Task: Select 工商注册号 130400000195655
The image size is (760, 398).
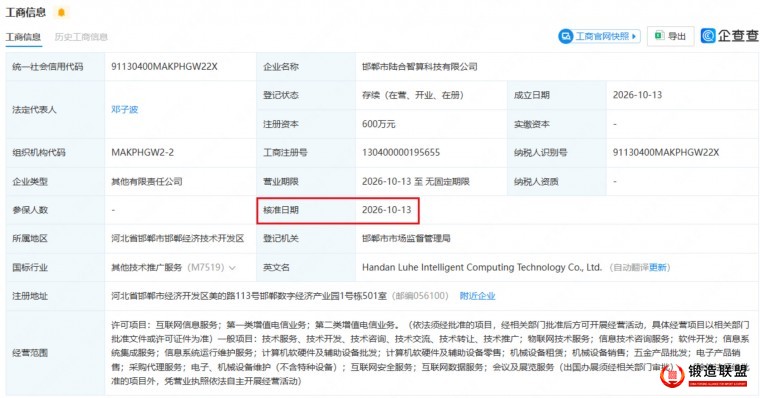Action: point(401,153)
